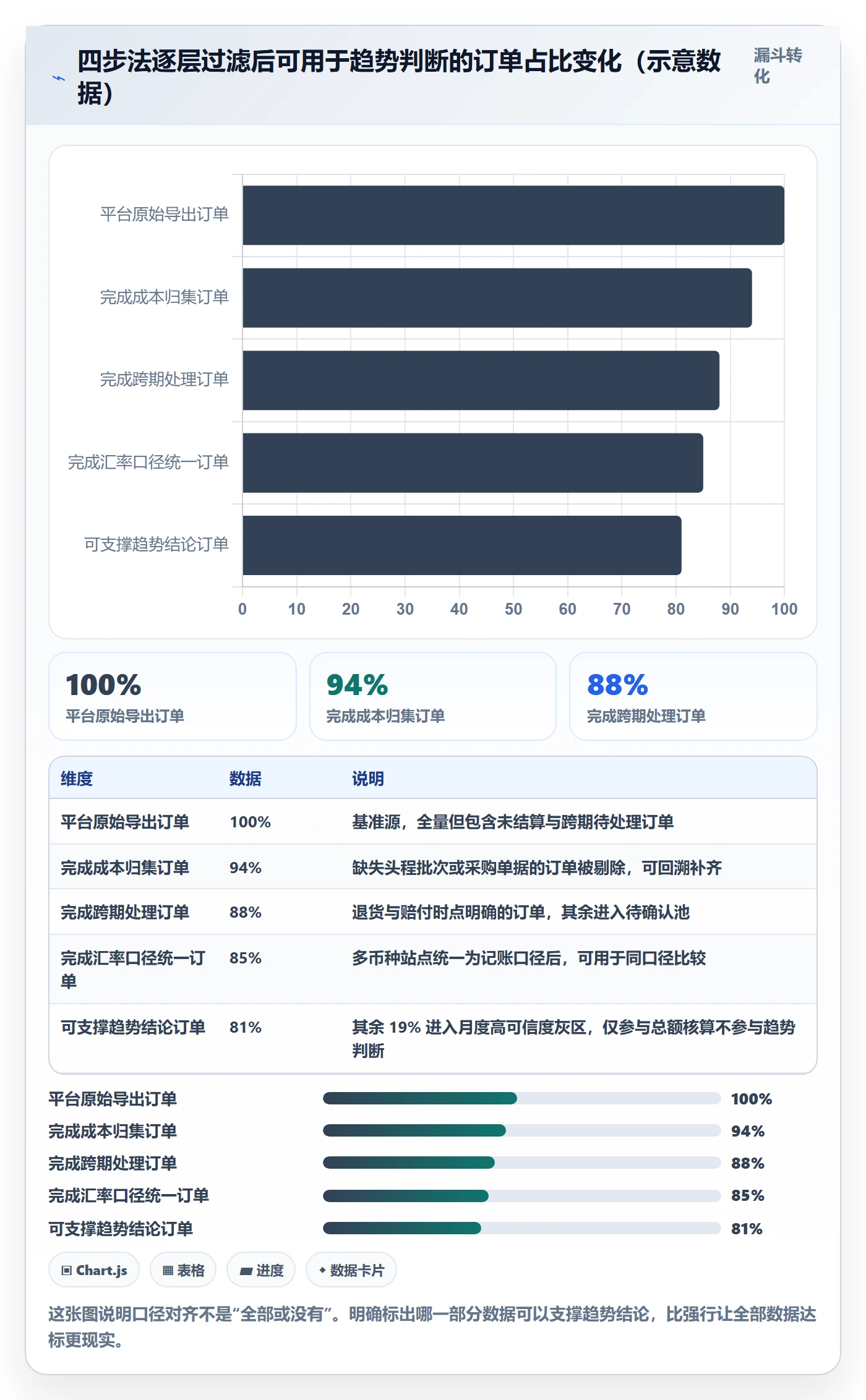Click the x-axis label 100
Image resolution: width=866 pixels, height=1400 pixels.
pyautogui.click(x=784, y=609)
